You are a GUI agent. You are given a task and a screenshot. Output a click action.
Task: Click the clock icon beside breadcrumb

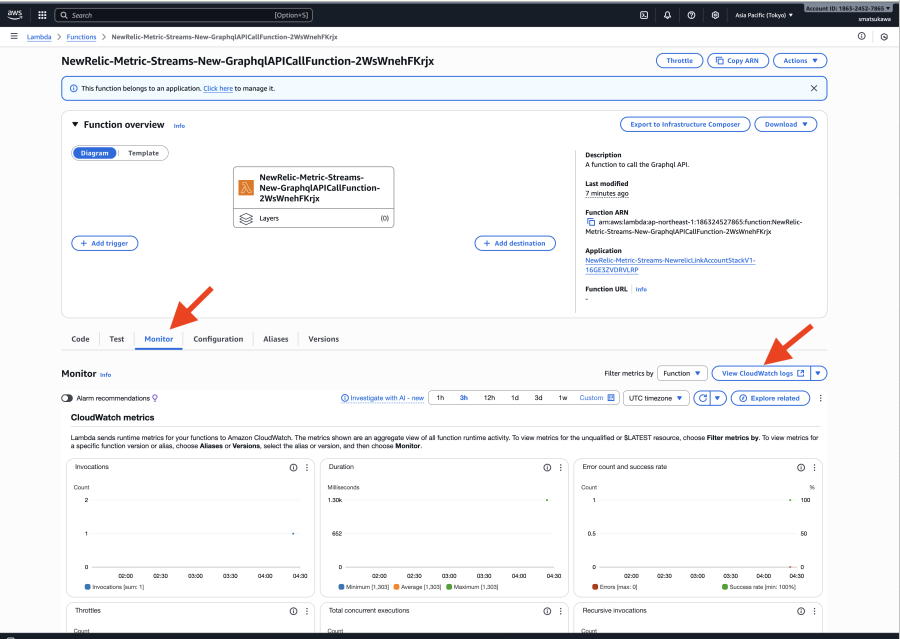(x=884, y=37)
